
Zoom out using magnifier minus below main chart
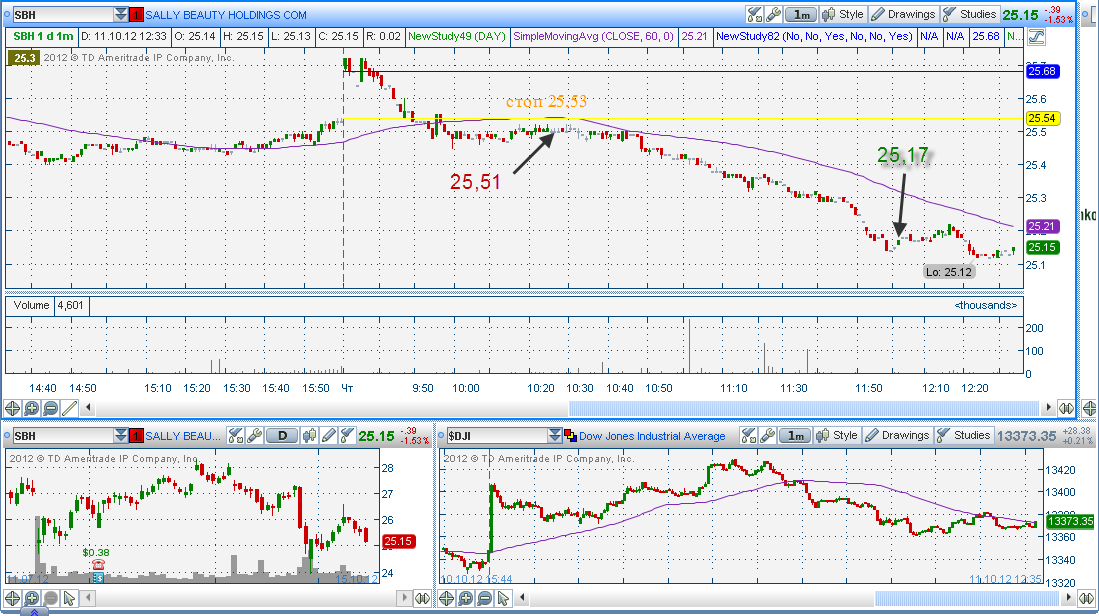pyautogui.click(x=50, y=408)
